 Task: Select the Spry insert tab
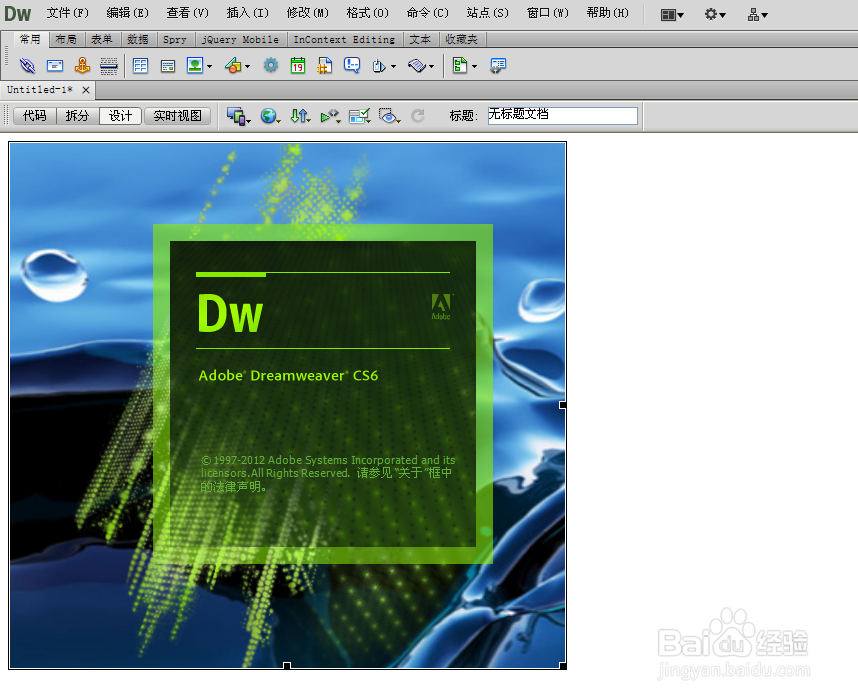(x=175, y=39)
